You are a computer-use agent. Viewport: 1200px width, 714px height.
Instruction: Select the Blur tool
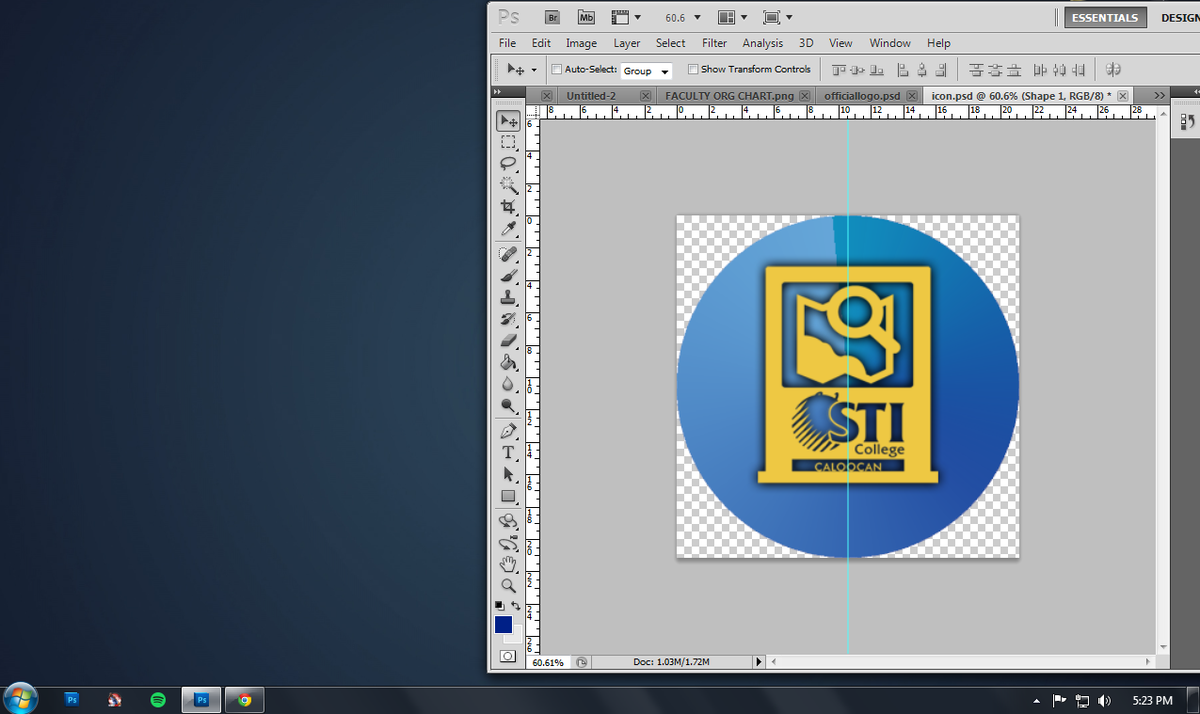coord(509,385)
